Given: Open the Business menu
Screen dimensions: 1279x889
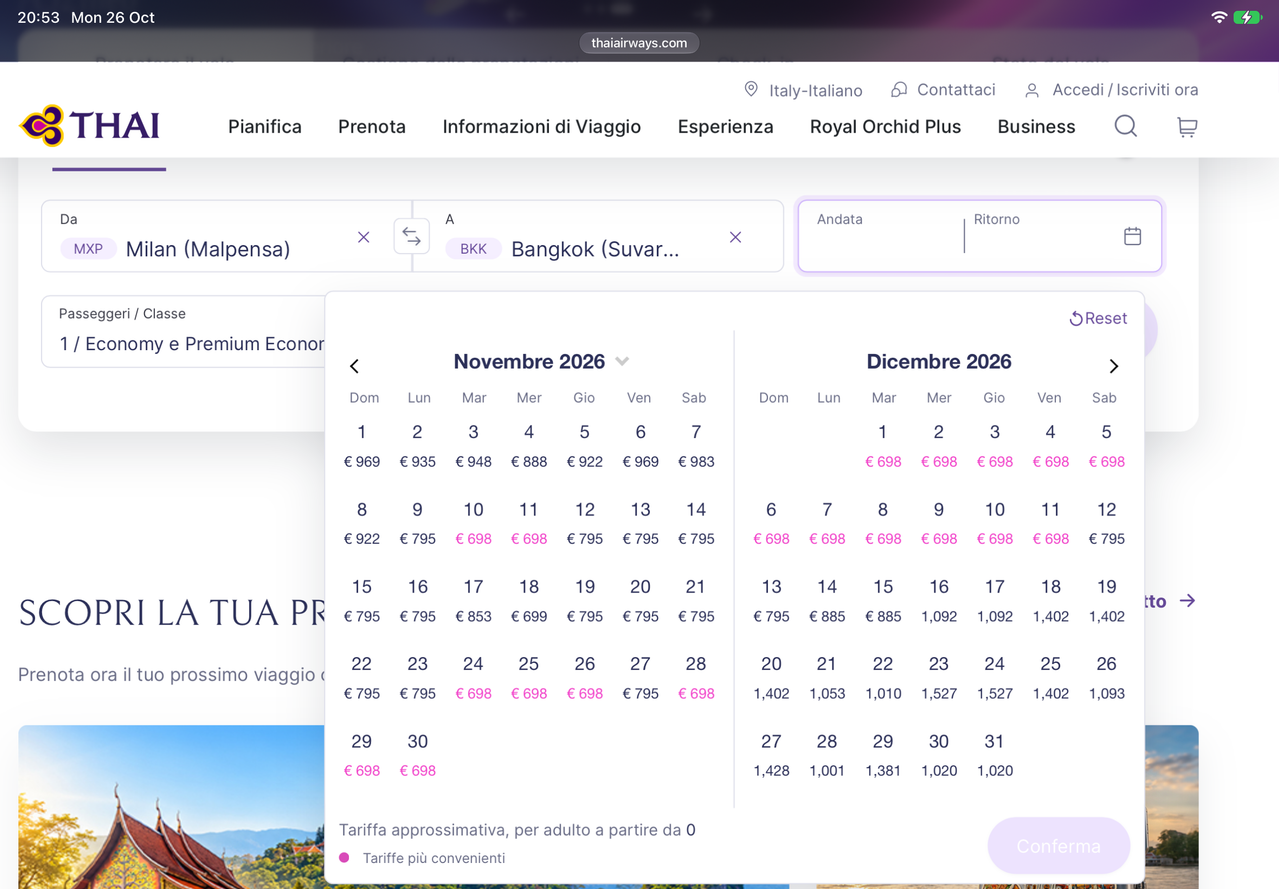Looking at the screenshot, I should coord(1036,127).
